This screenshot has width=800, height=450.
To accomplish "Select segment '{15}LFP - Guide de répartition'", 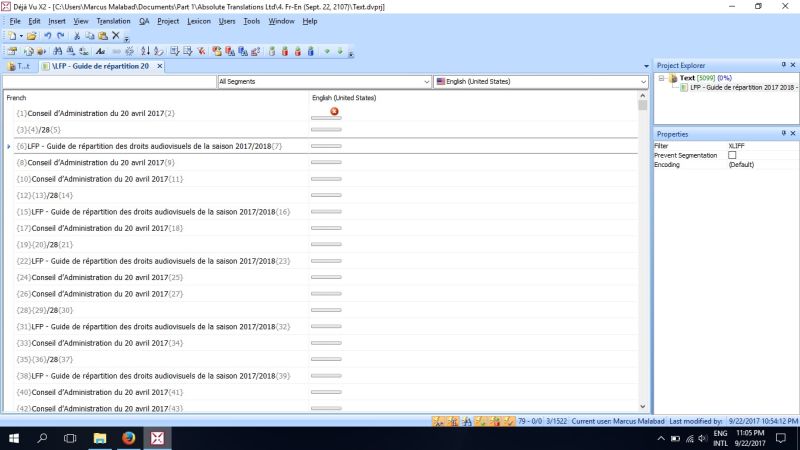I will pos(153,212).
